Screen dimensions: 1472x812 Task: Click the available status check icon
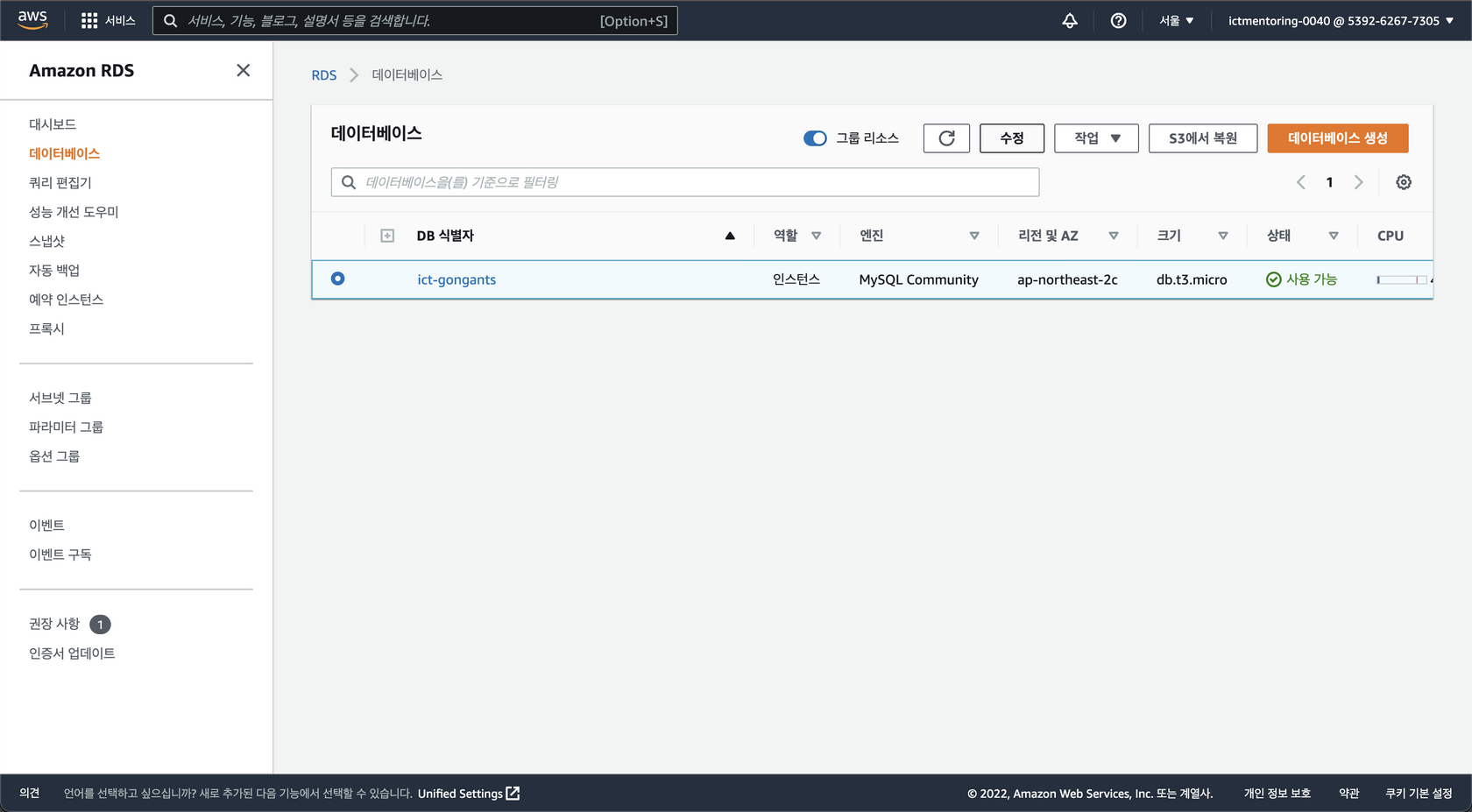(x=1274, y=279)
